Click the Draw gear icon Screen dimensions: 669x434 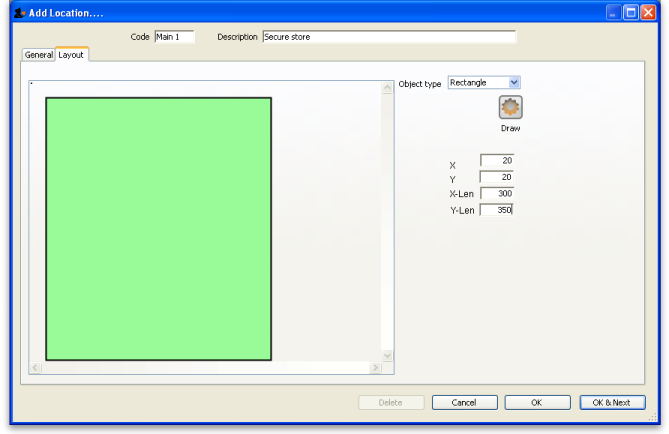click(511, 108)
